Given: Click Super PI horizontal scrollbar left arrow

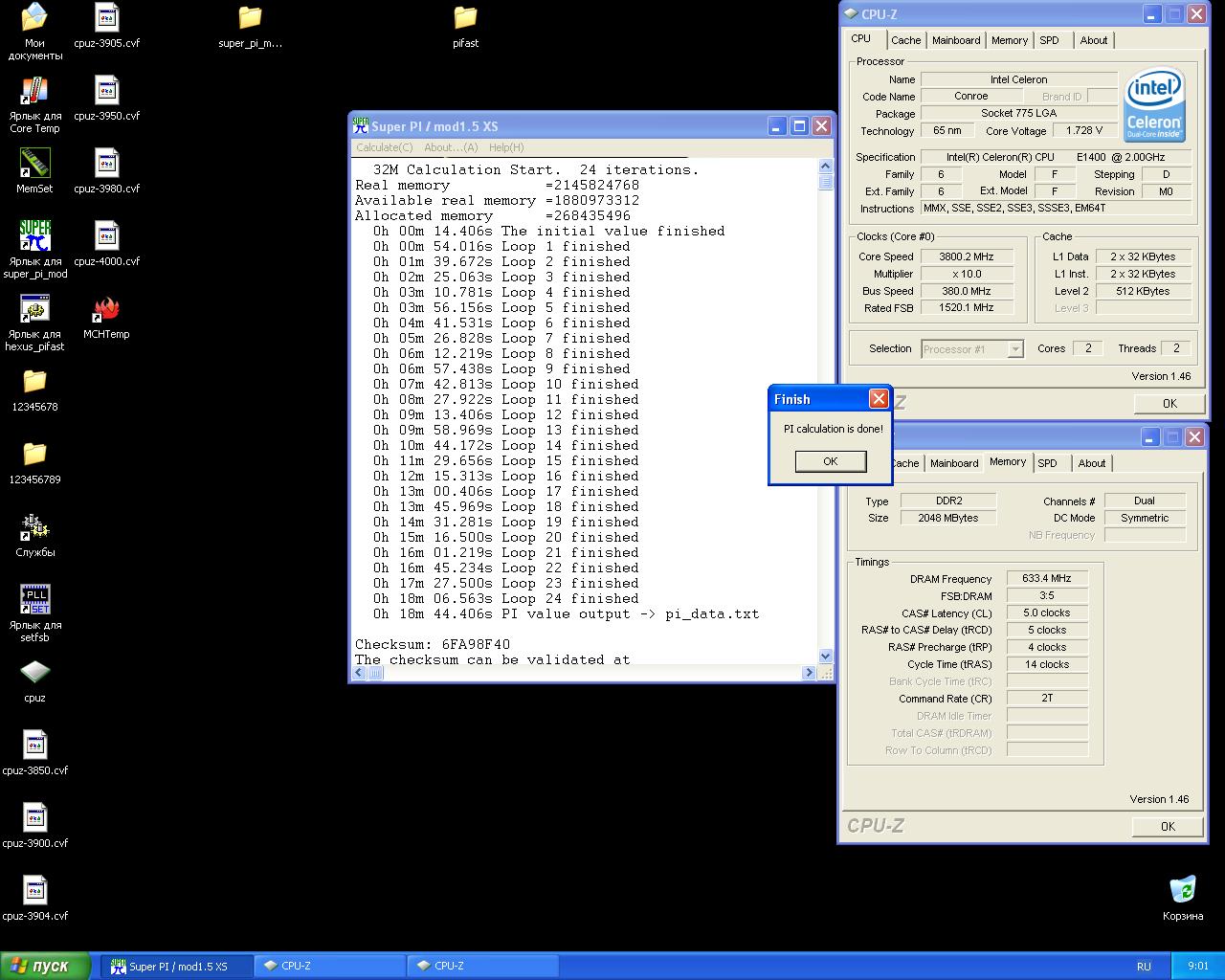Looking at the screenshot, I should [x=360, y=673].
